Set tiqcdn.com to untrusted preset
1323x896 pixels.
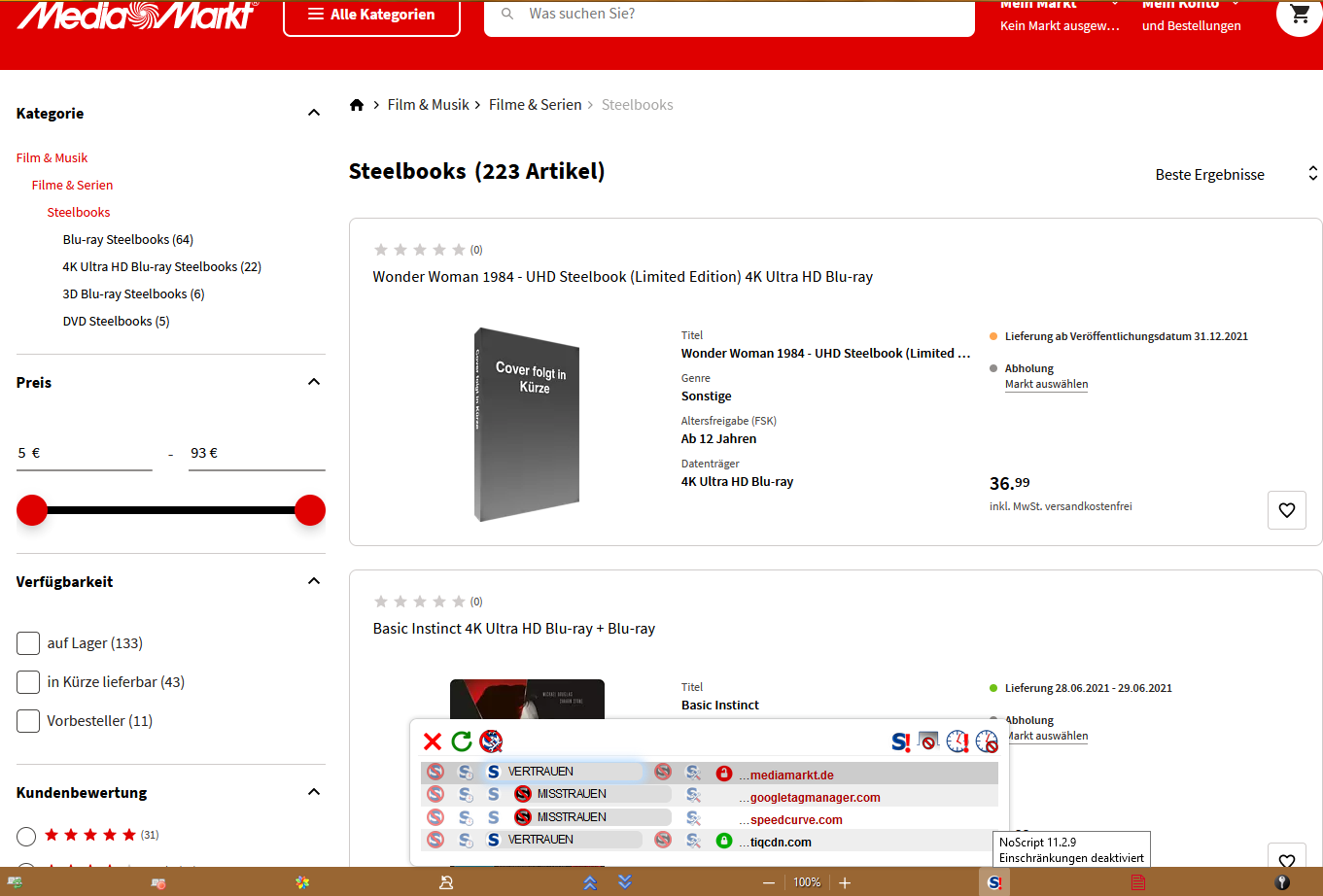coord(663,841)
